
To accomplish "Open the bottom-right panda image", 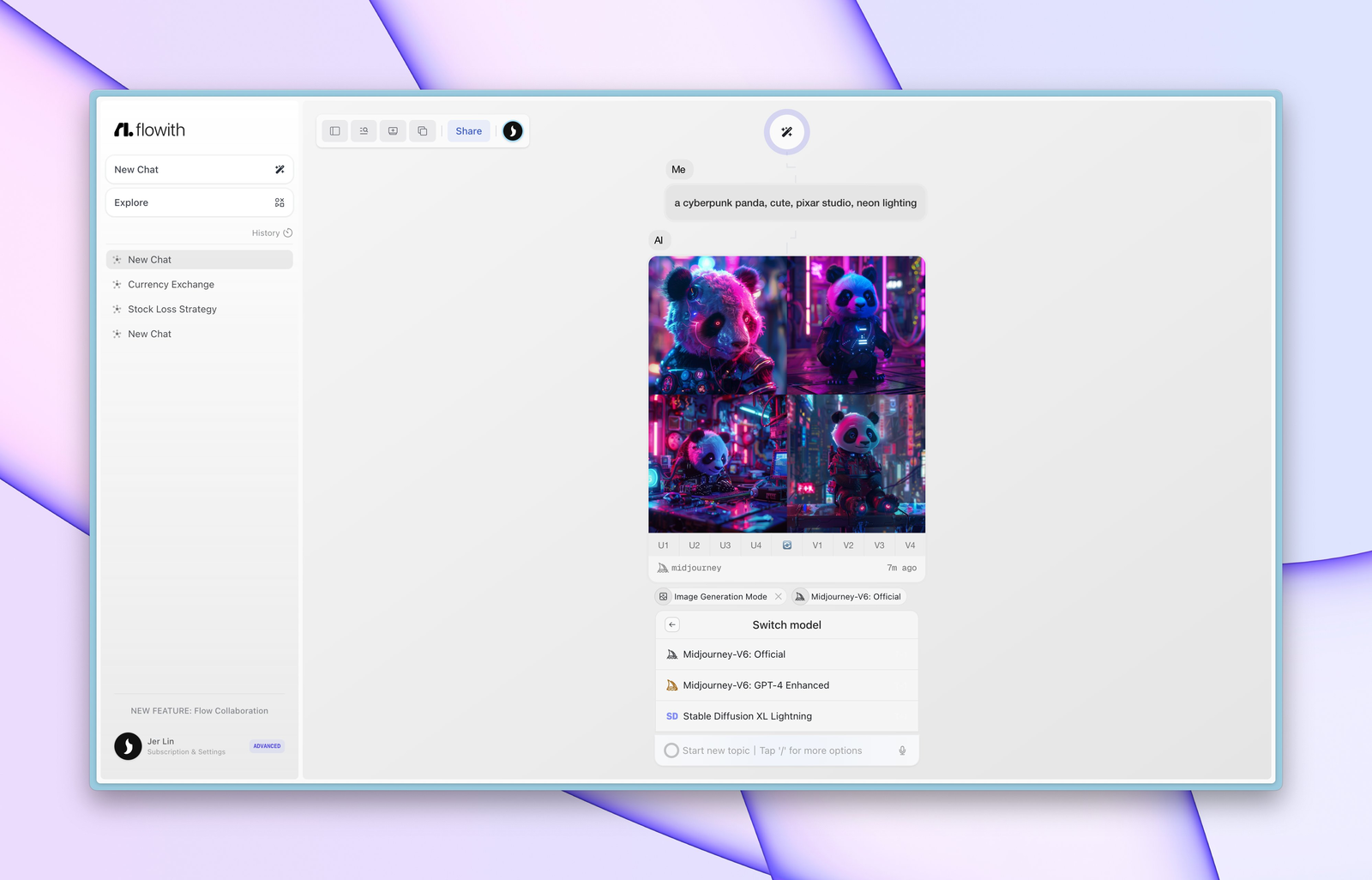I will click(x=857, y=464).
